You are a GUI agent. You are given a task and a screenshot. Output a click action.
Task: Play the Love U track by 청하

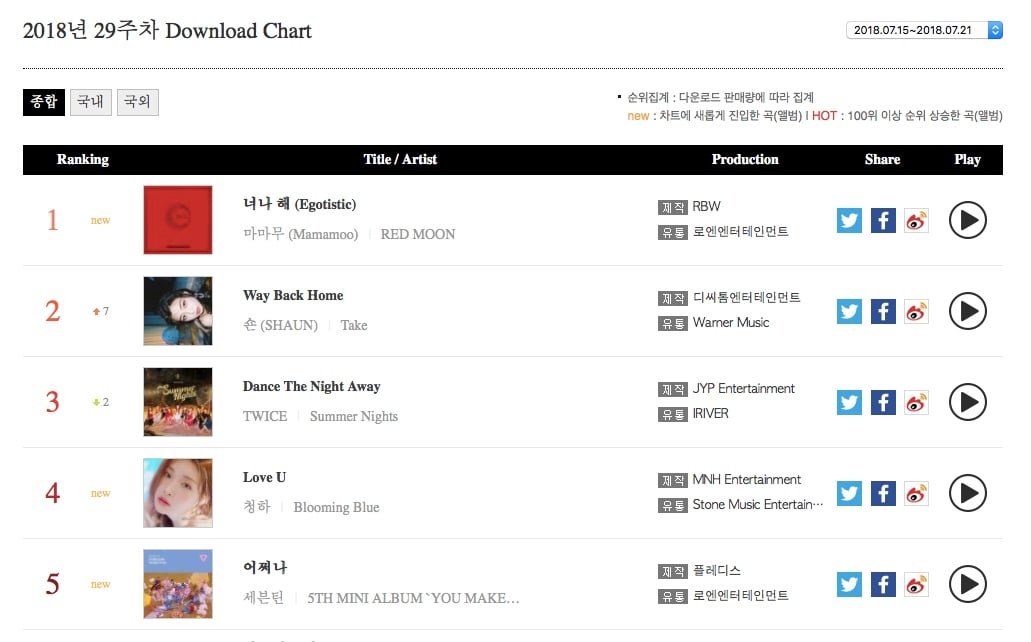click(x=967, y=493)
